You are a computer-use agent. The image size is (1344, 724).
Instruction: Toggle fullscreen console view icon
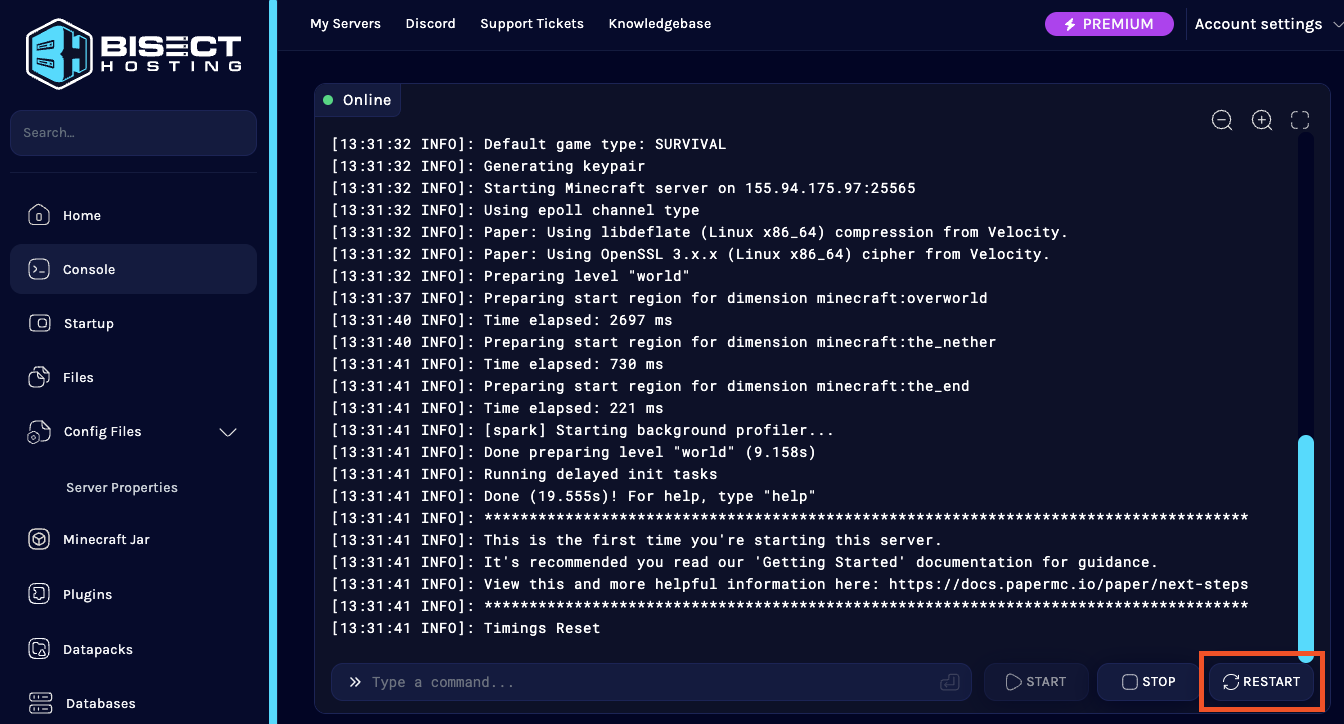(1300, 120)
